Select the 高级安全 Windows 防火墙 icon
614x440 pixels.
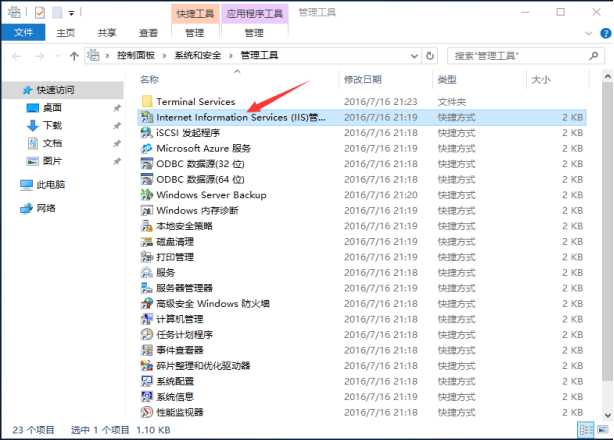(x=147, y=303)
